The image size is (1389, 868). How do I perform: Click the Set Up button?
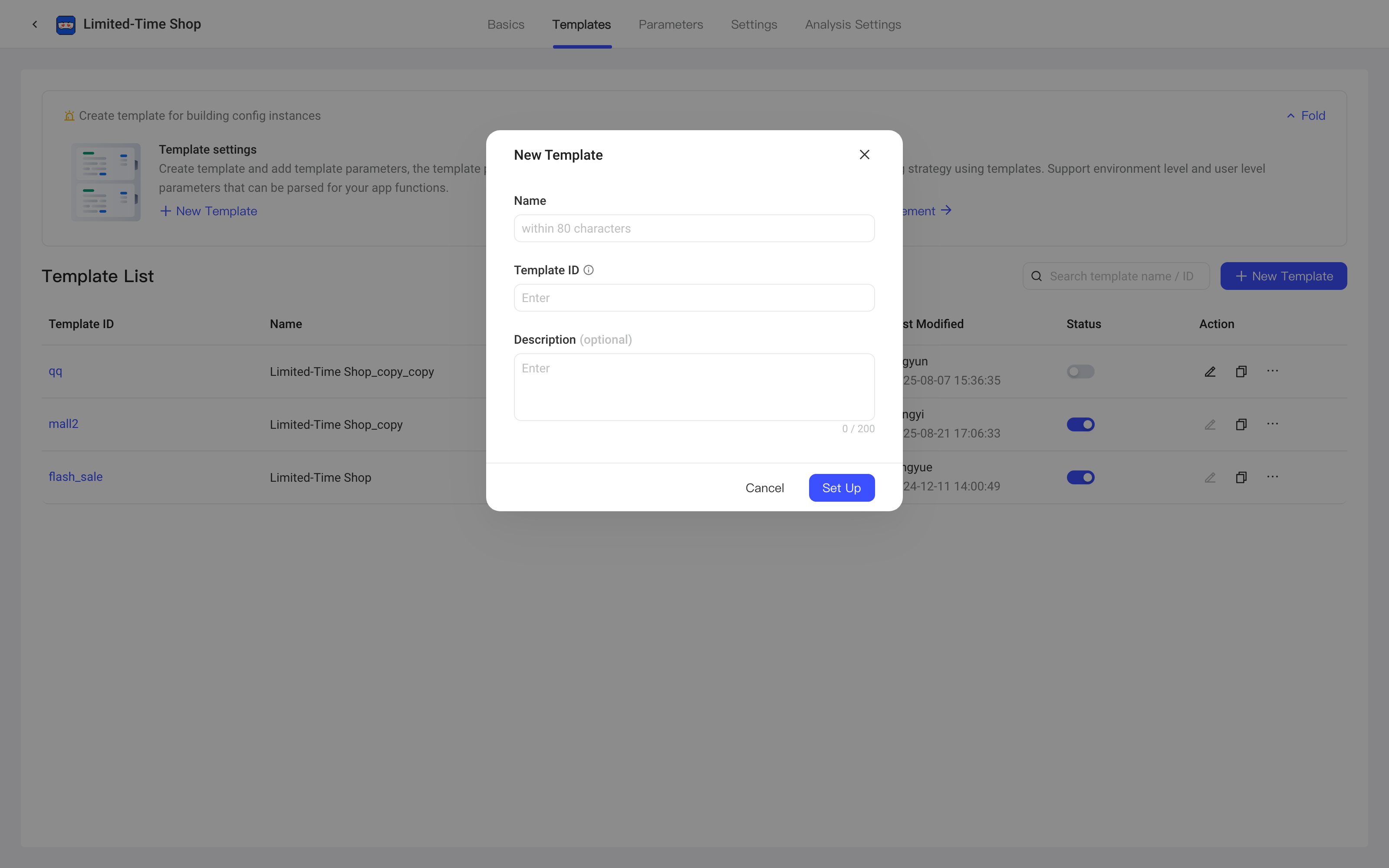coord(842,487)
